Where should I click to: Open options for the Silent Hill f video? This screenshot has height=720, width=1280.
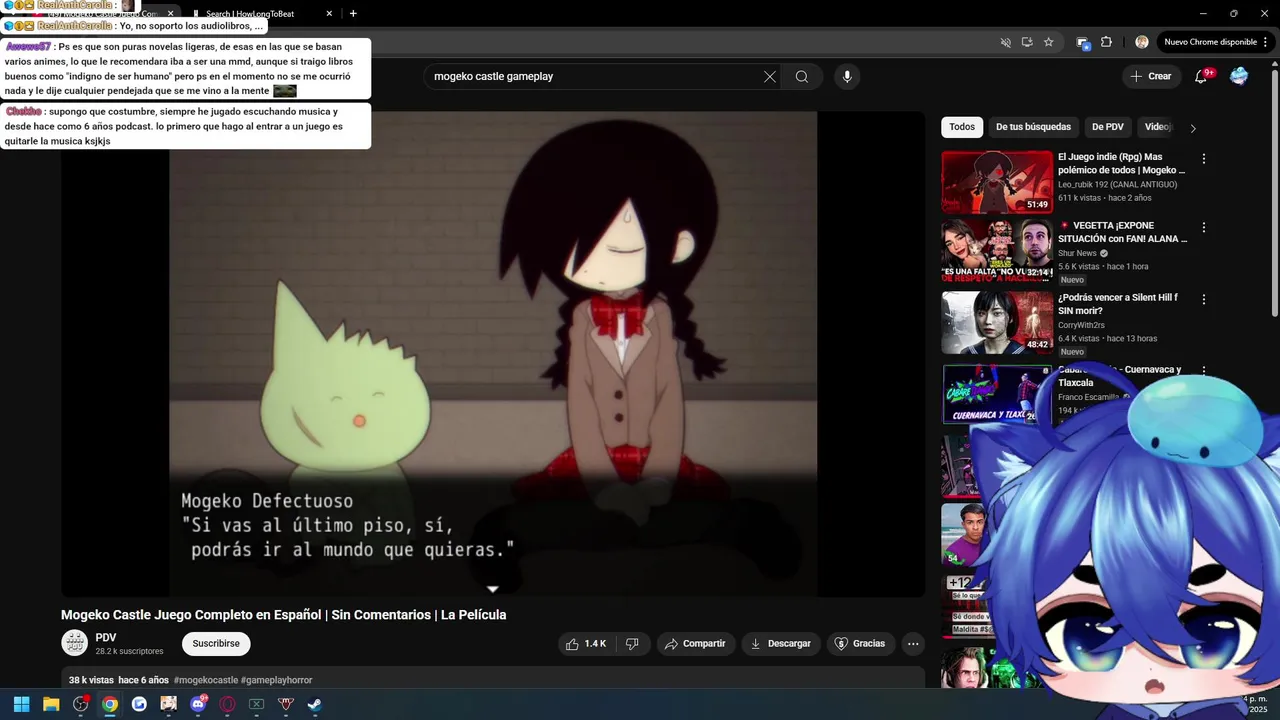[1204, 299]
